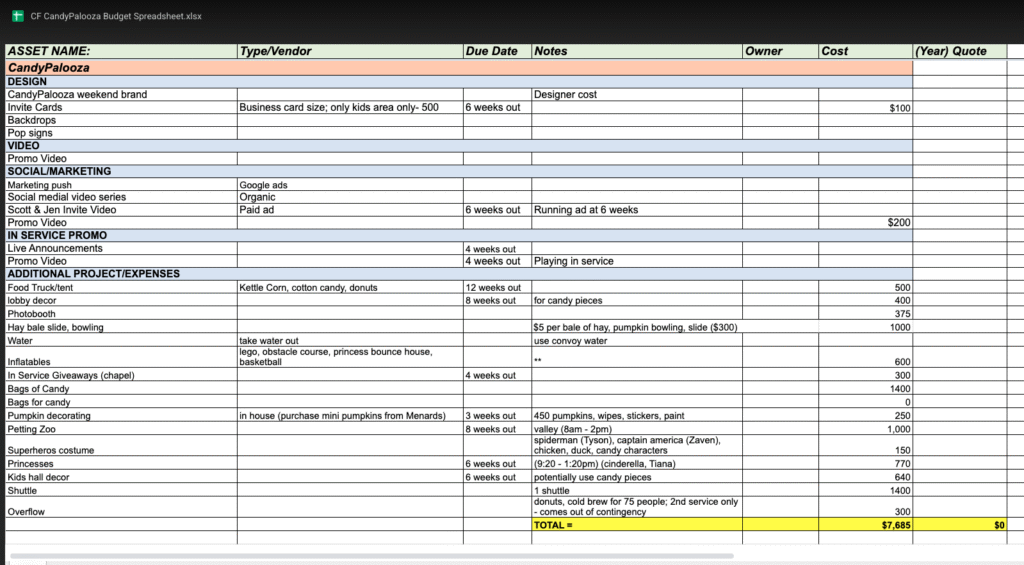The height and width of the screenshot is (565, 1024).
Task: Select the Live Announcements cell
Action: tap(121, 248)
